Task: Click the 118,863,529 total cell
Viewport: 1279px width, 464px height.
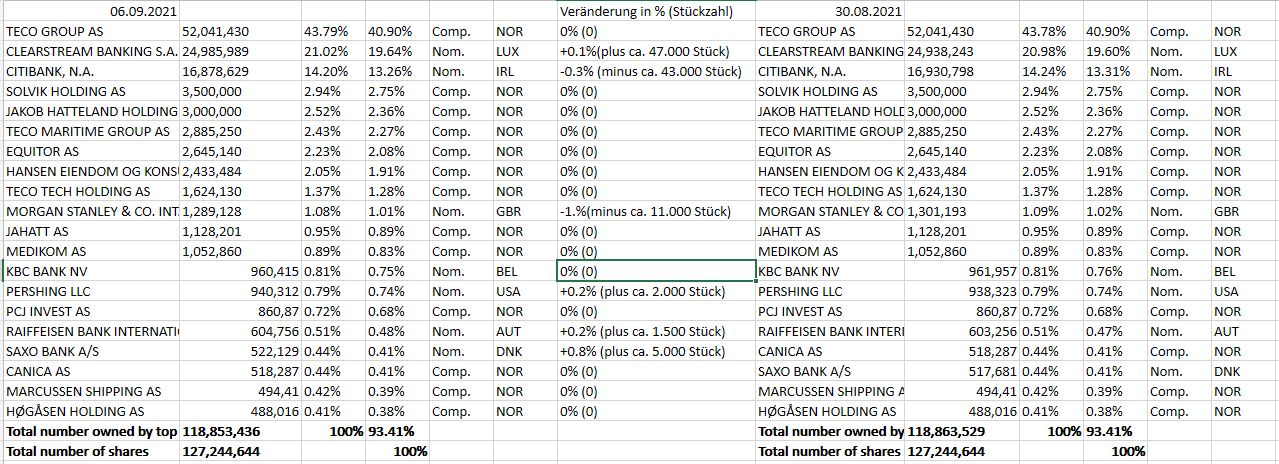Action: pyautogui.click(x=962, y=431)
